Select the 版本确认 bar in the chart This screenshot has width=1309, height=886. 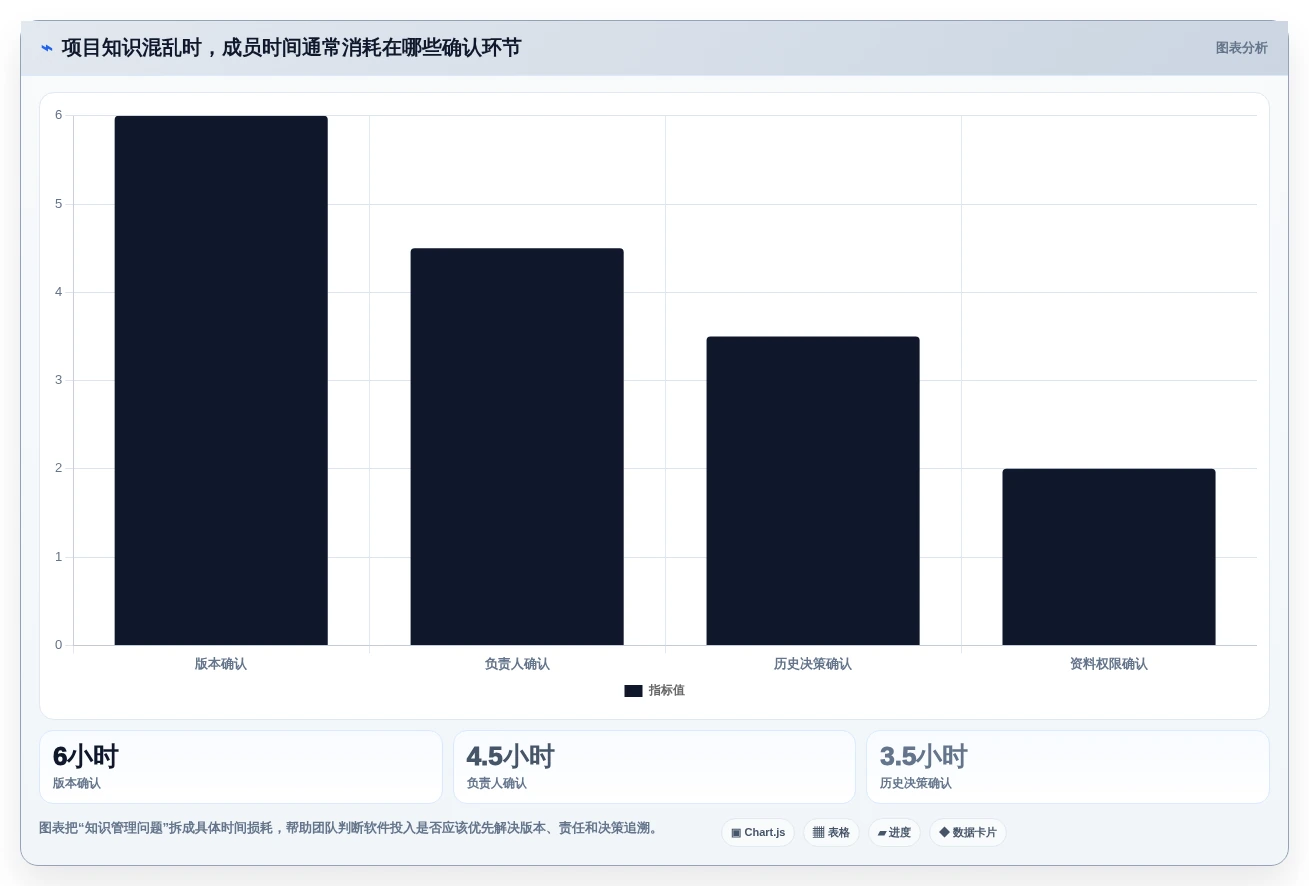(x=221, y=380)
